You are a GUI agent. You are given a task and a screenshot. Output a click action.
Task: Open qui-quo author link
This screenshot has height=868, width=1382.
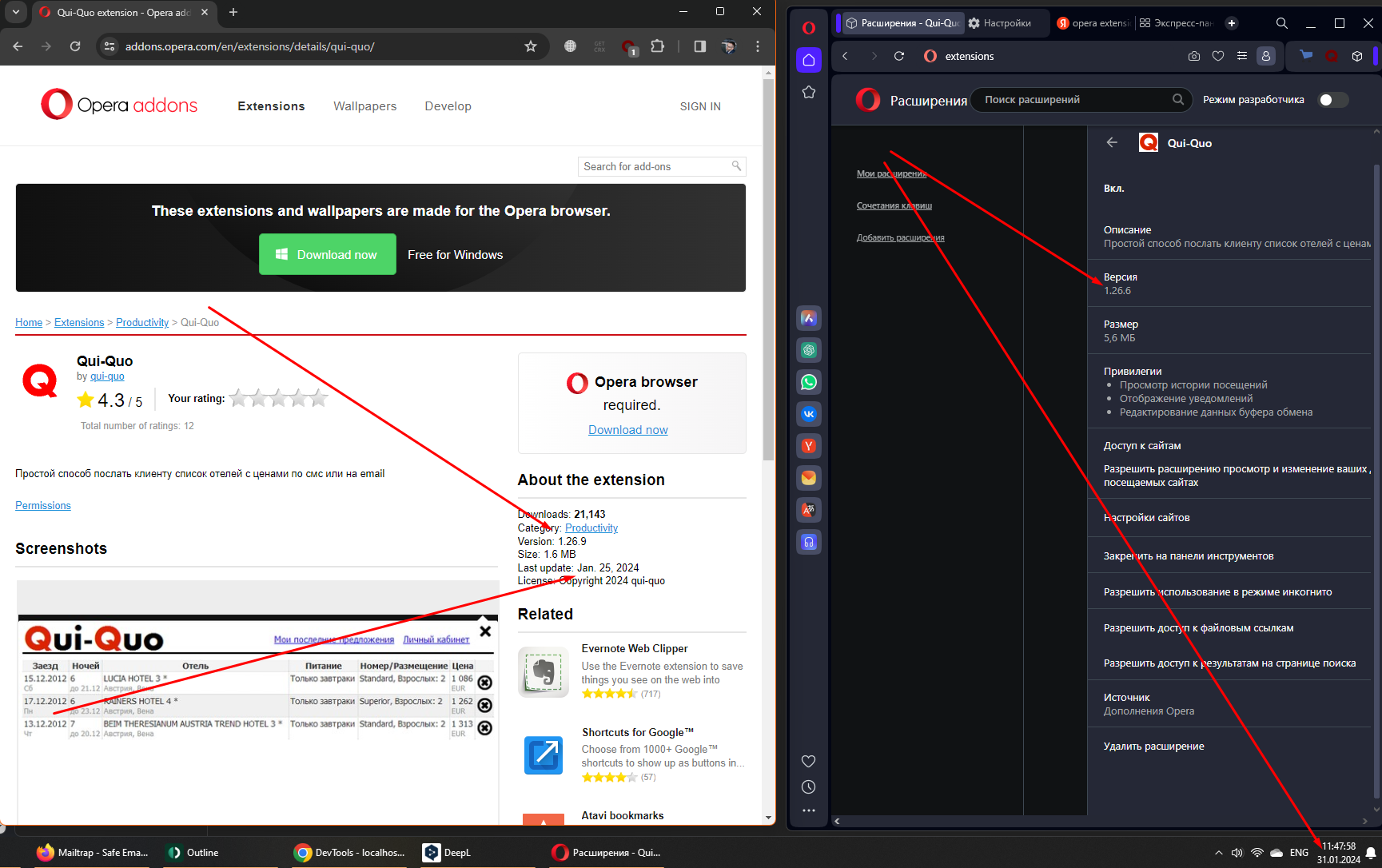tap(107, 376)
